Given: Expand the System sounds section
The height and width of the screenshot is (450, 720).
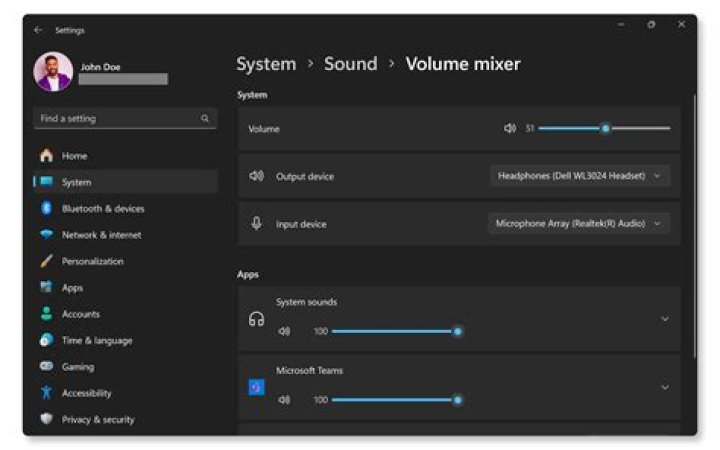Looking at the screenshot, I should [x=665, y=319].
